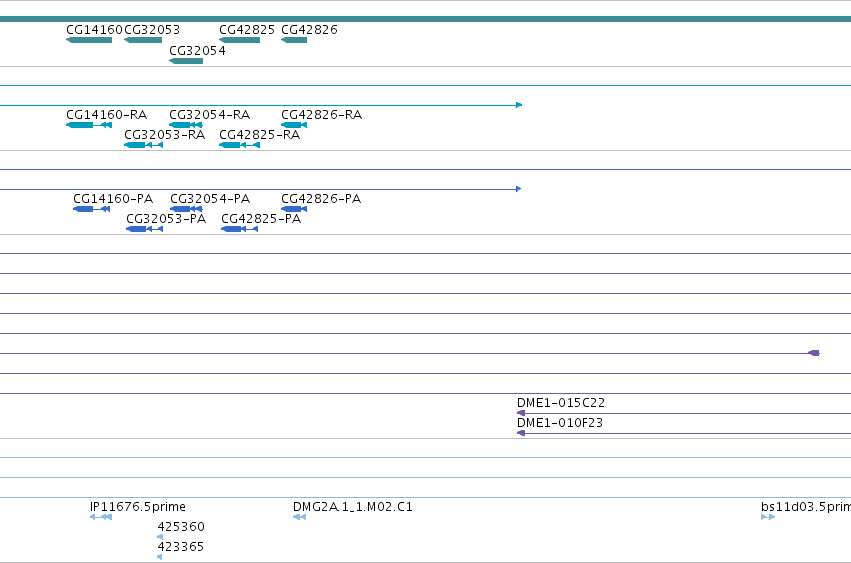Select the CG14160 gene glyph
The image size is (851, 563).
point(89,40)
